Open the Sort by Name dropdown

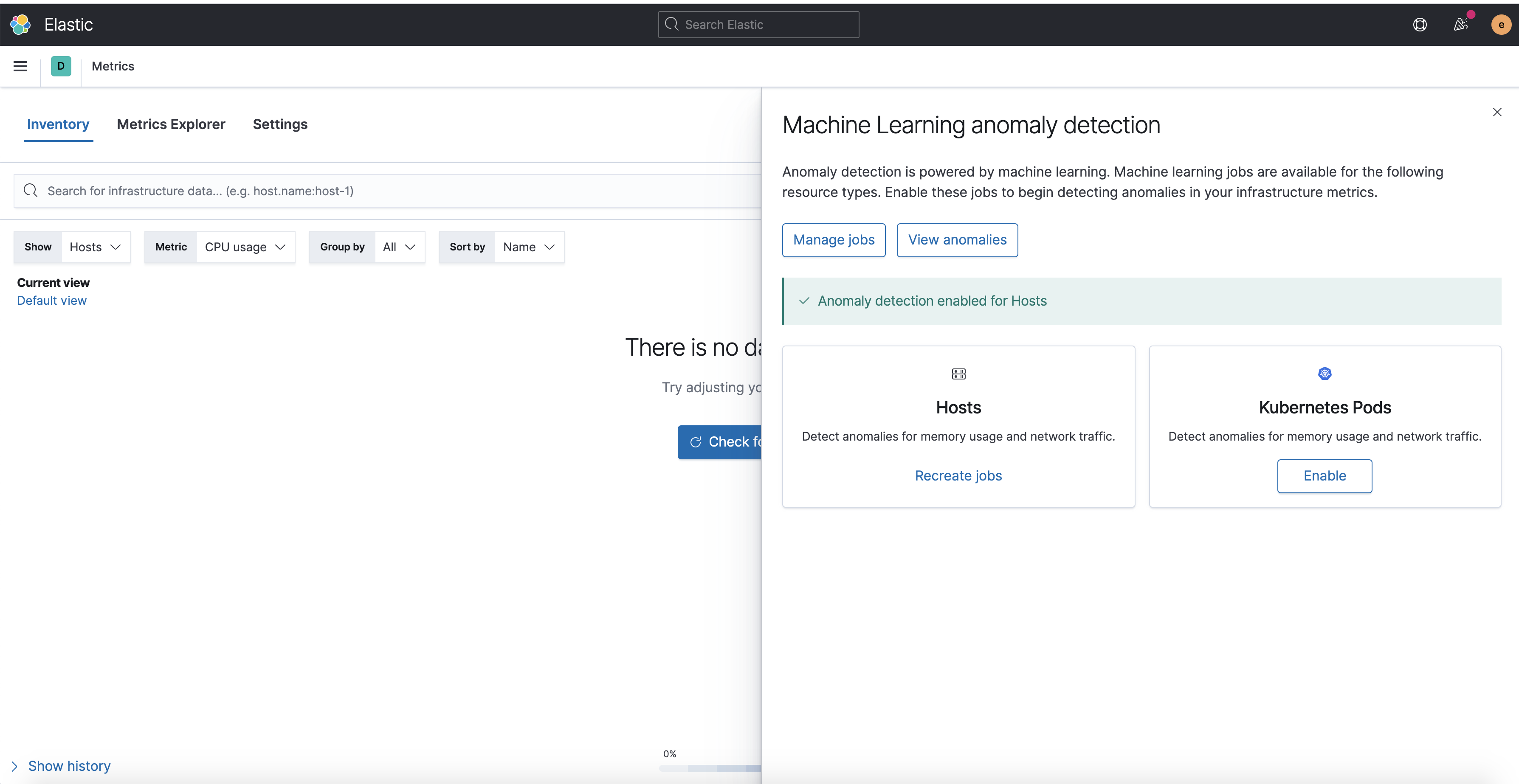tap(528, 247)
